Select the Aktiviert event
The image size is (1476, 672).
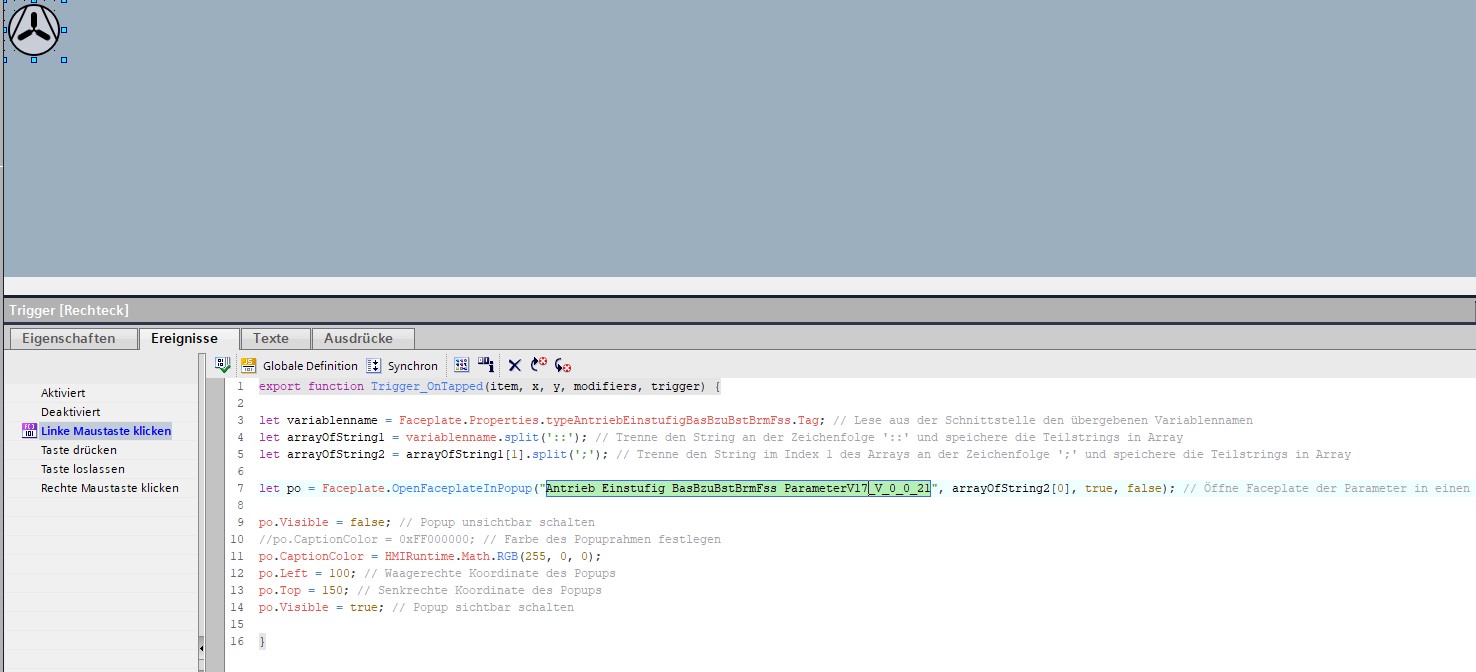coord(63,393)
